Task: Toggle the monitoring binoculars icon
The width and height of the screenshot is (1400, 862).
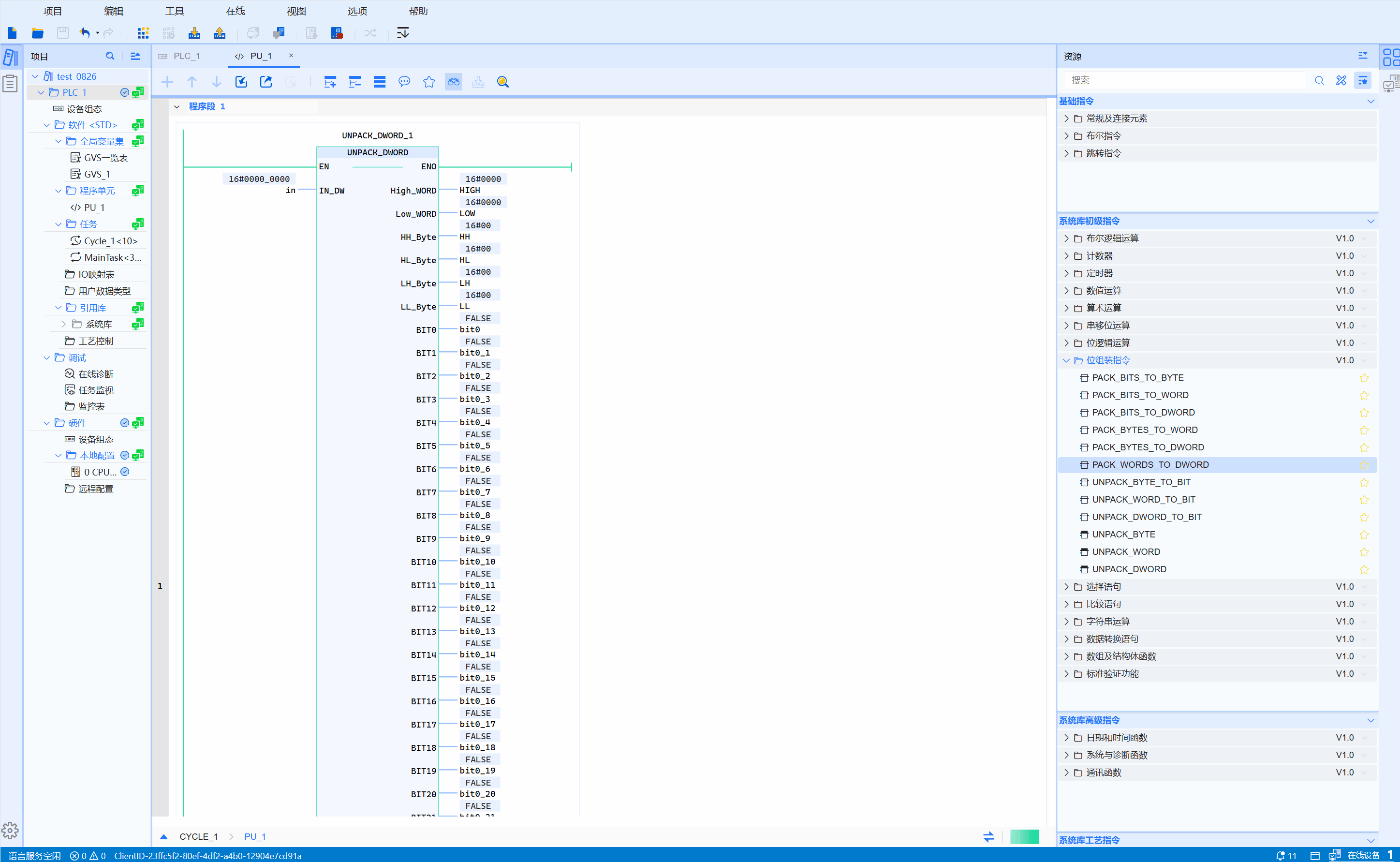Action: click(454, 82)
